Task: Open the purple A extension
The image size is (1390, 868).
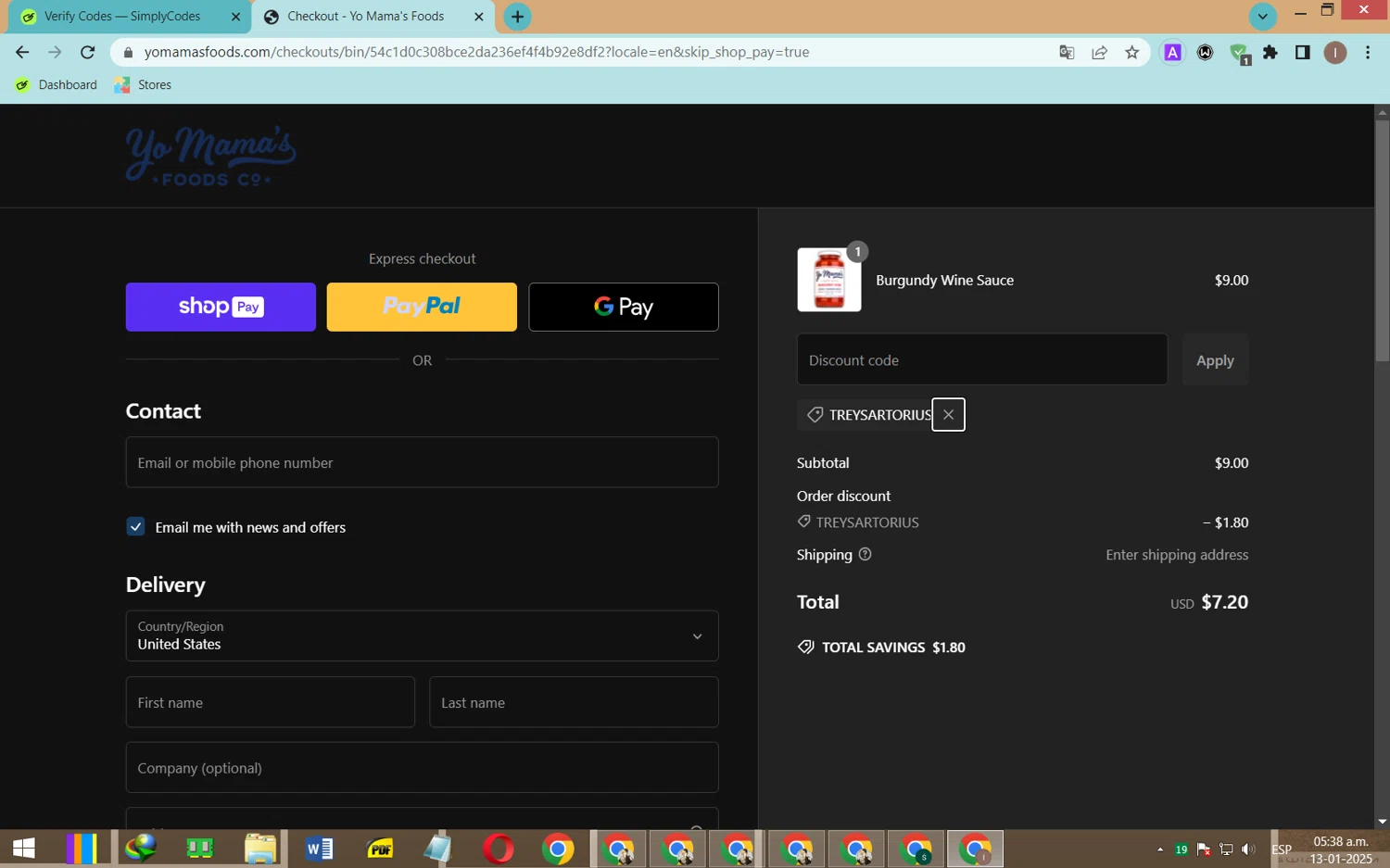Action: point(1172,53)
